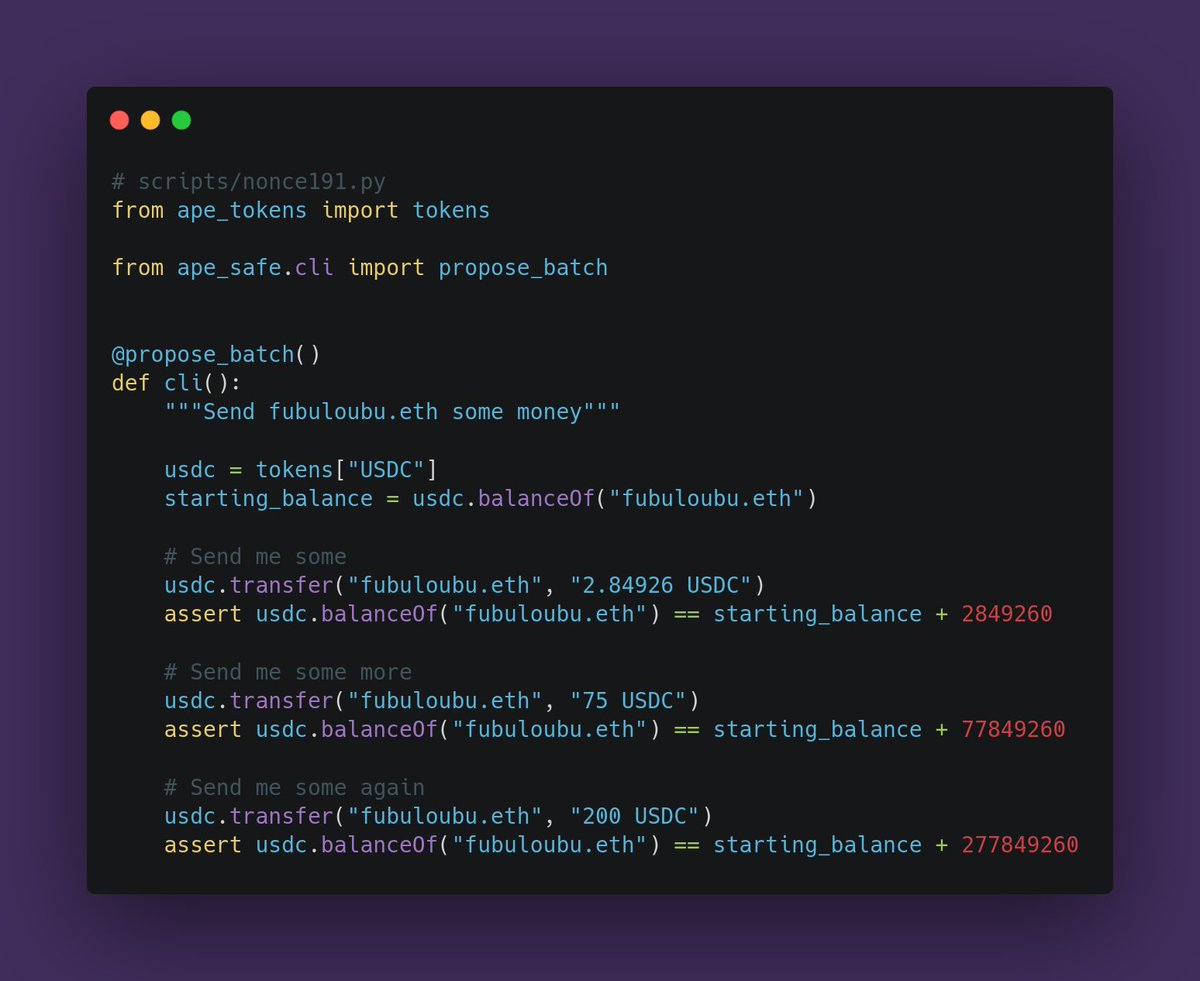1200x981 pixels.
Task: Click the comment '# Send me some more'
Action: pyautogui.click(x=288, y=672)
